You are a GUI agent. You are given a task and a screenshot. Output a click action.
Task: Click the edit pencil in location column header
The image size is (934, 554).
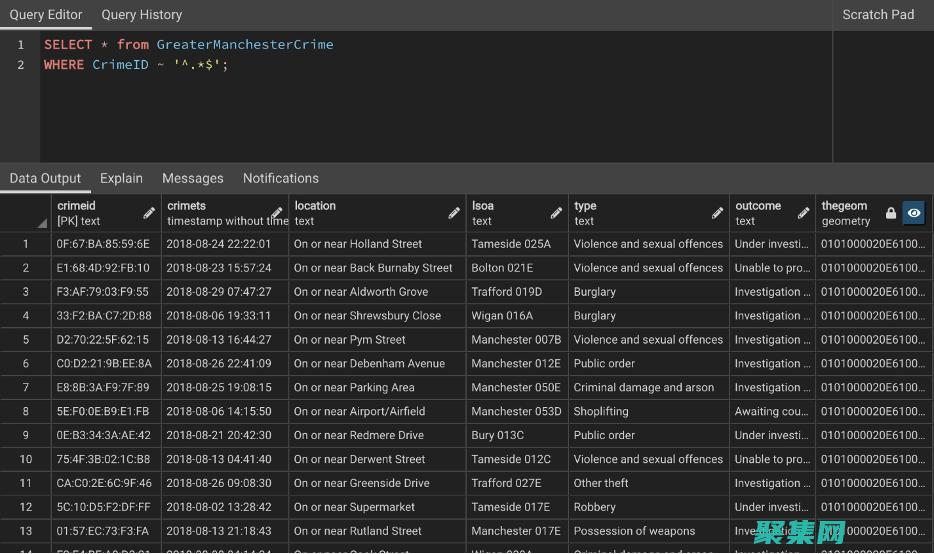click(454, 213)
